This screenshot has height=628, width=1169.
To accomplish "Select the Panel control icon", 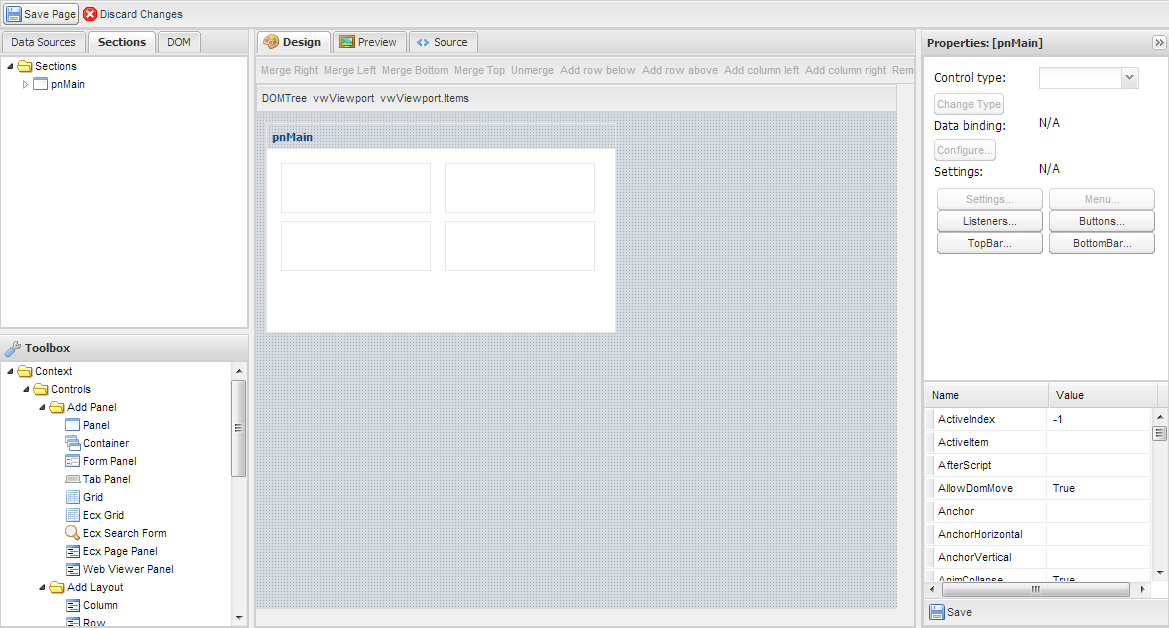I will [x=72, y=425].
